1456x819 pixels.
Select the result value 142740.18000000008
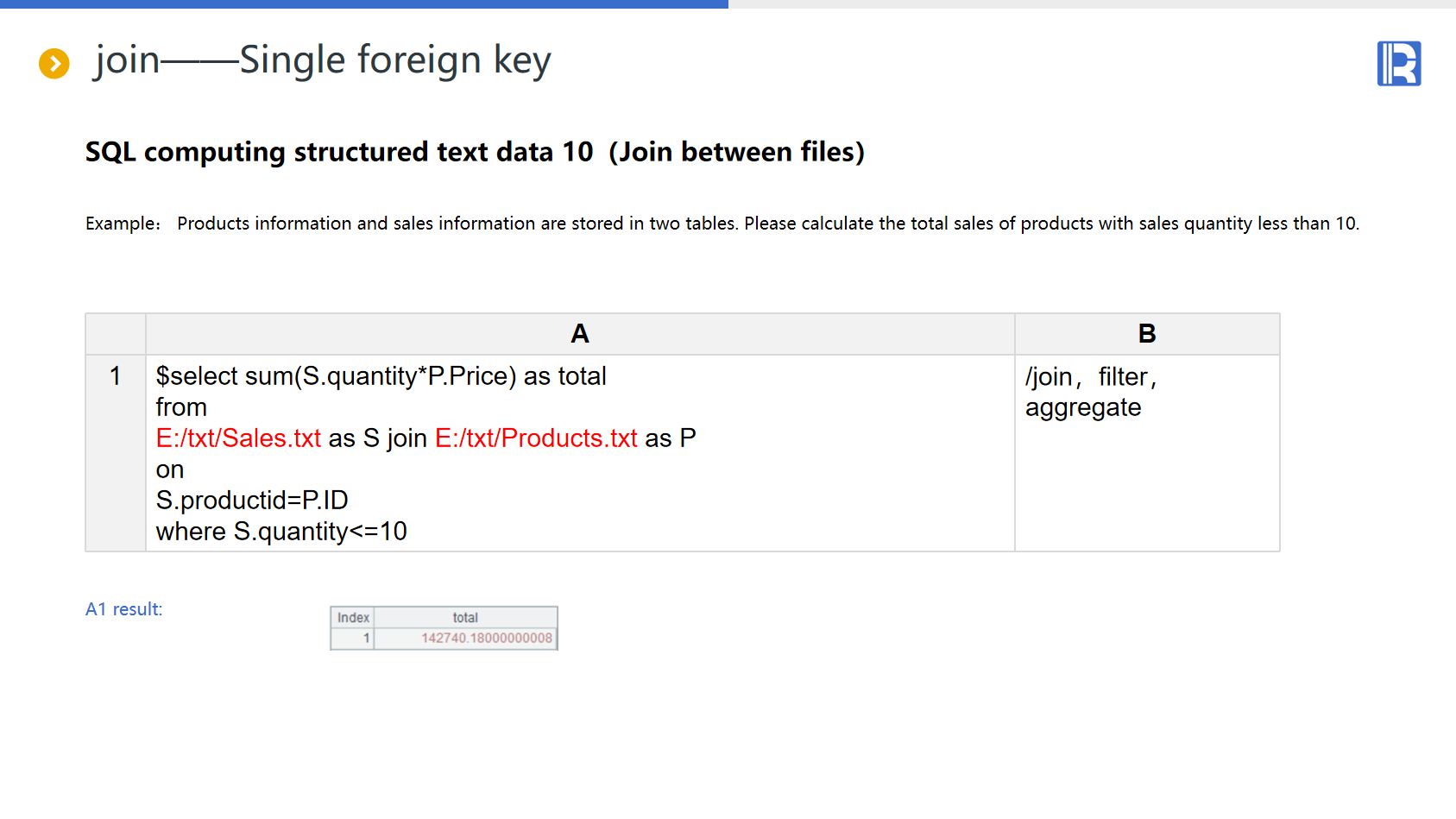coord(486,639)
